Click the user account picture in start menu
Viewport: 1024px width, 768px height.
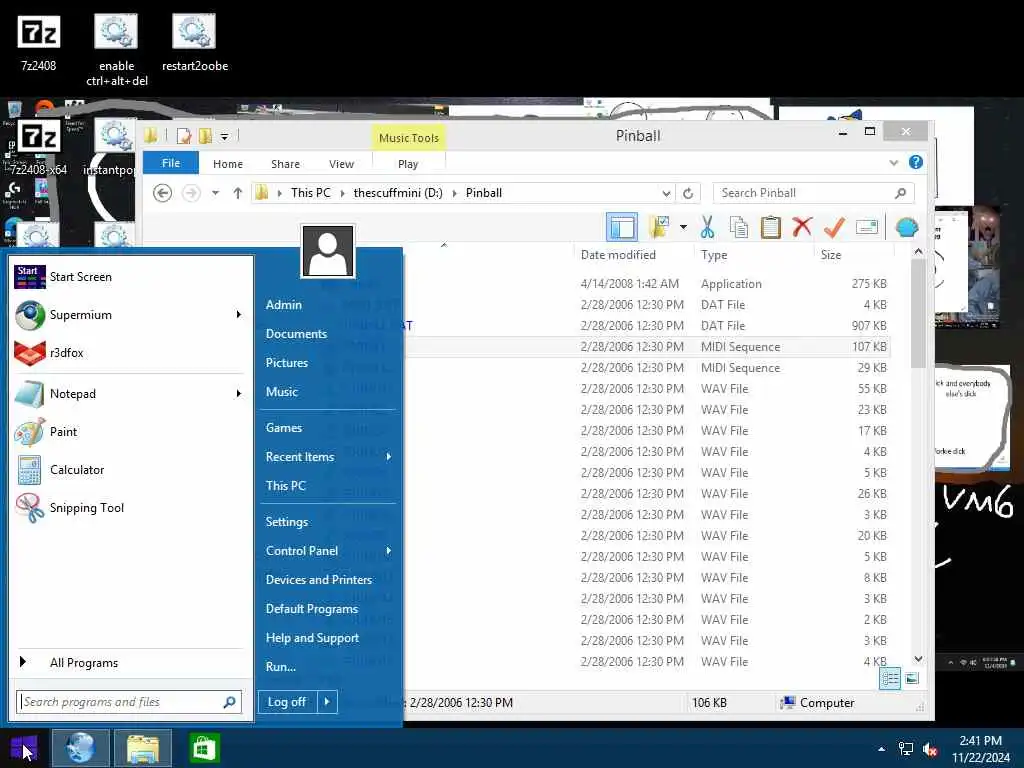328,251
